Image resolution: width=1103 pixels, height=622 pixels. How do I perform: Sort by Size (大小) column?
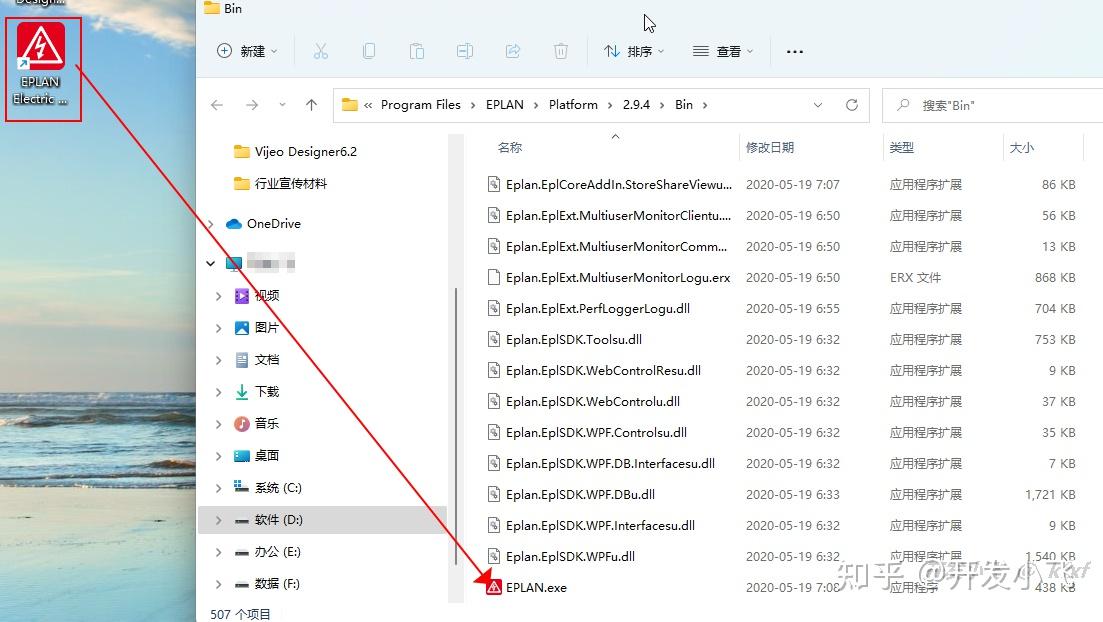[1021, 148]
